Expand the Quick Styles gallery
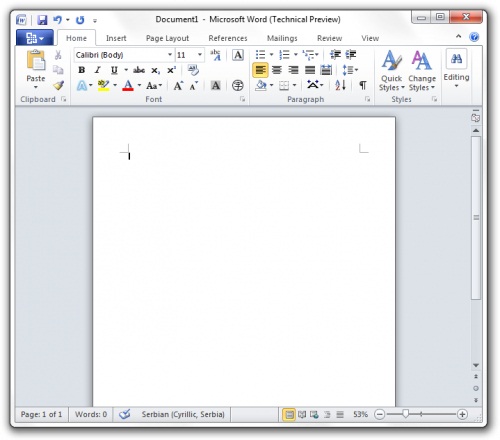 coord(392,70)
